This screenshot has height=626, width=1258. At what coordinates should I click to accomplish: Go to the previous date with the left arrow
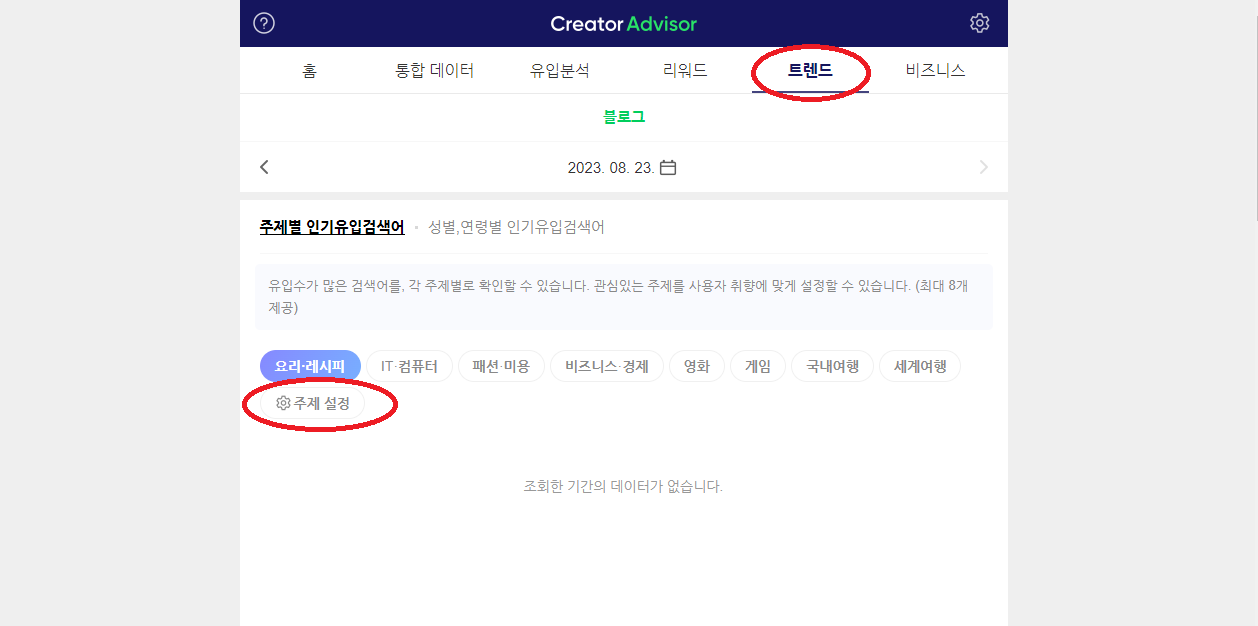click(x=264, y=167)
